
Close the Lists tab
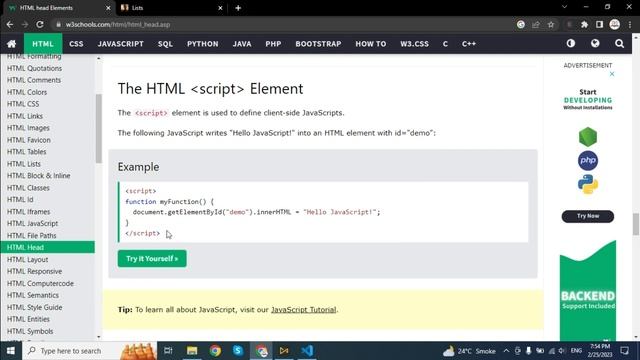[x=220, y=8]
